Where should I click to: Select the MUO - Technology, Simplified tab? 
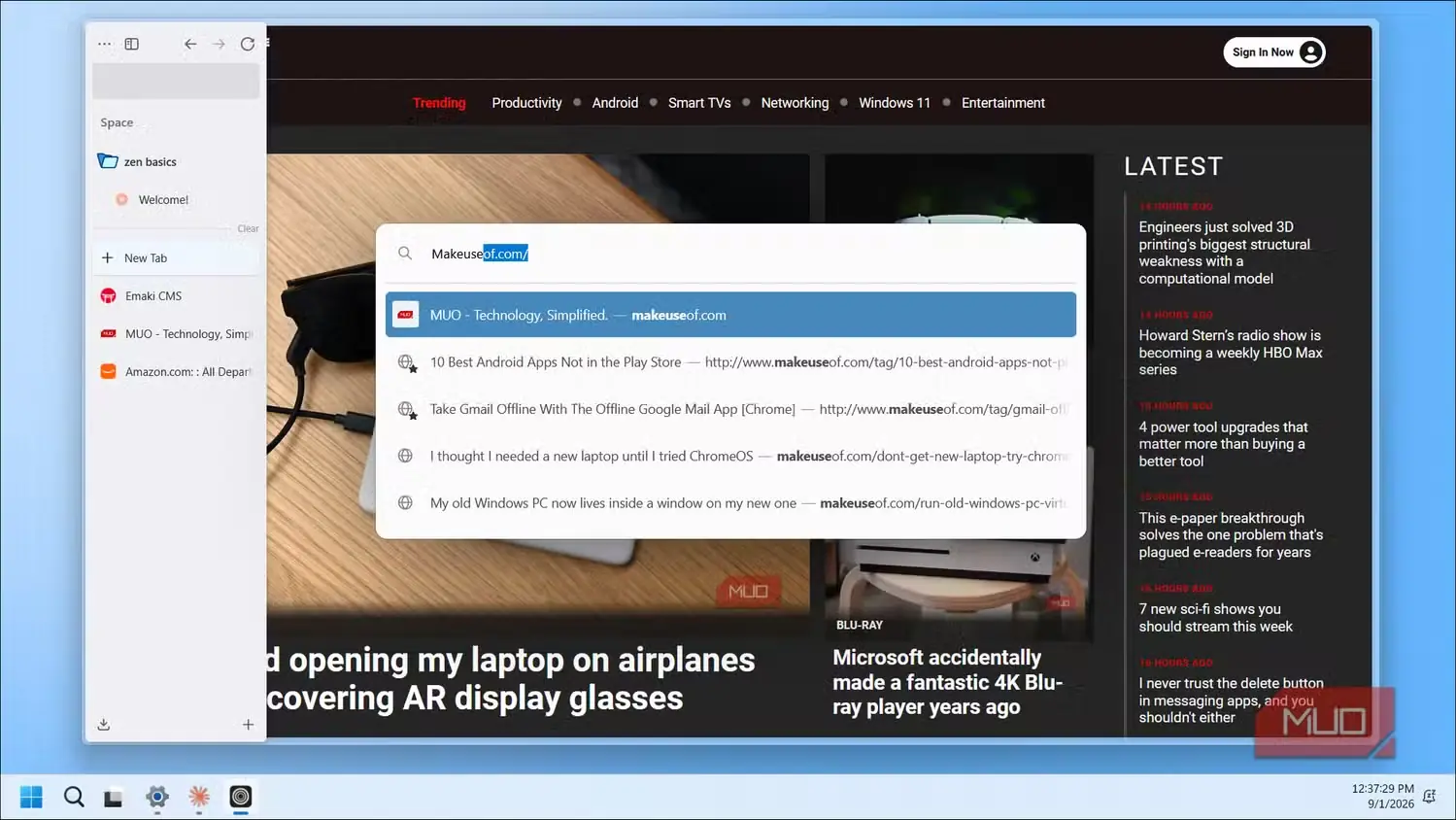pyautogui.click(x=176, y=333)
